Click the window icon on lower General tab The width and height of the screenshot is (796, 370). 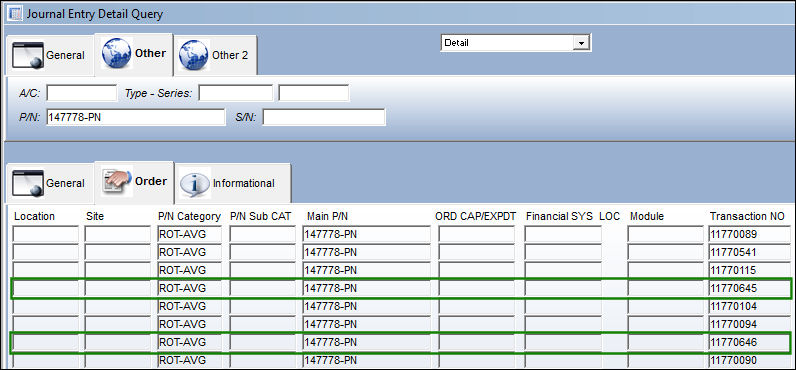[x=27, y=183]
